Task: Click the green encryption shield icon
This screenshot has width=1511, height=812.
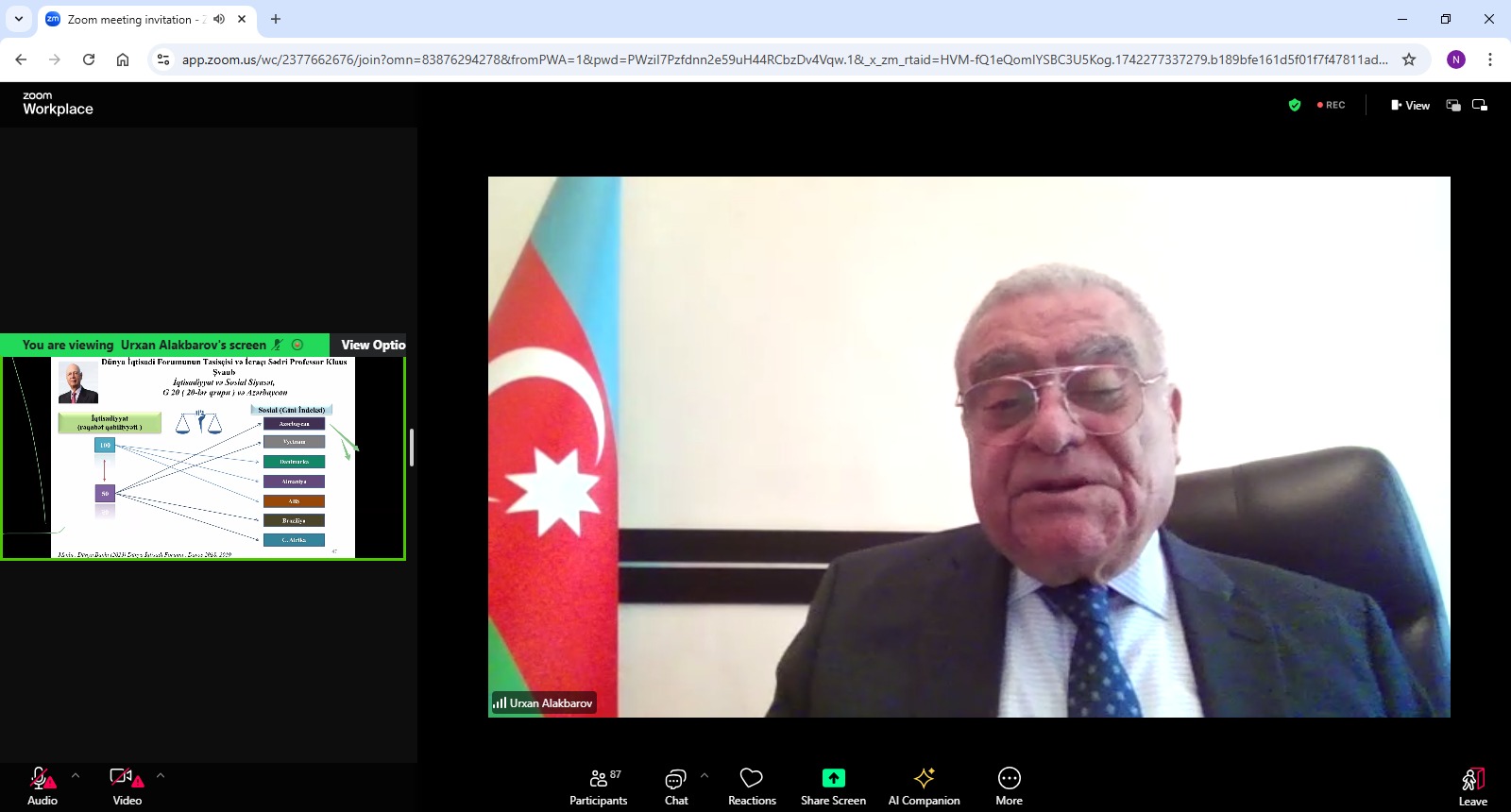Action: coord(1295,105)
